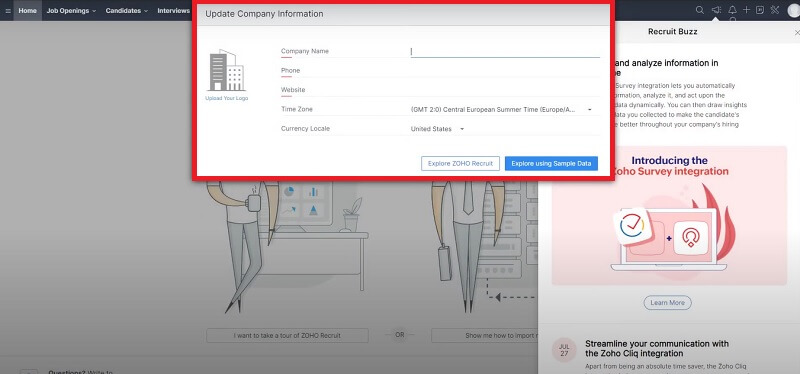The height and width of the screenshot is (374, 800).
Task: Open the hamburger menu in top bar
Action: (8, 10)
